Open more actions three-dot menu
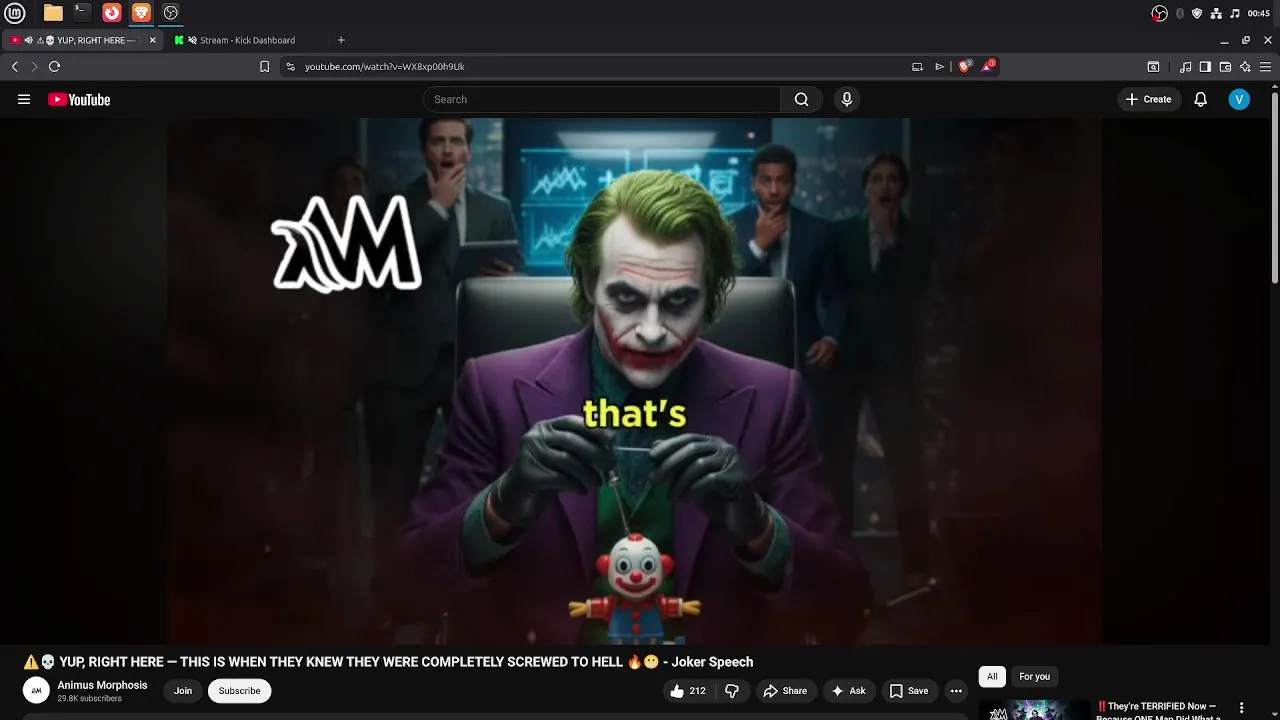The width and height of the screenshot is (1280, 720). [956, 690]
